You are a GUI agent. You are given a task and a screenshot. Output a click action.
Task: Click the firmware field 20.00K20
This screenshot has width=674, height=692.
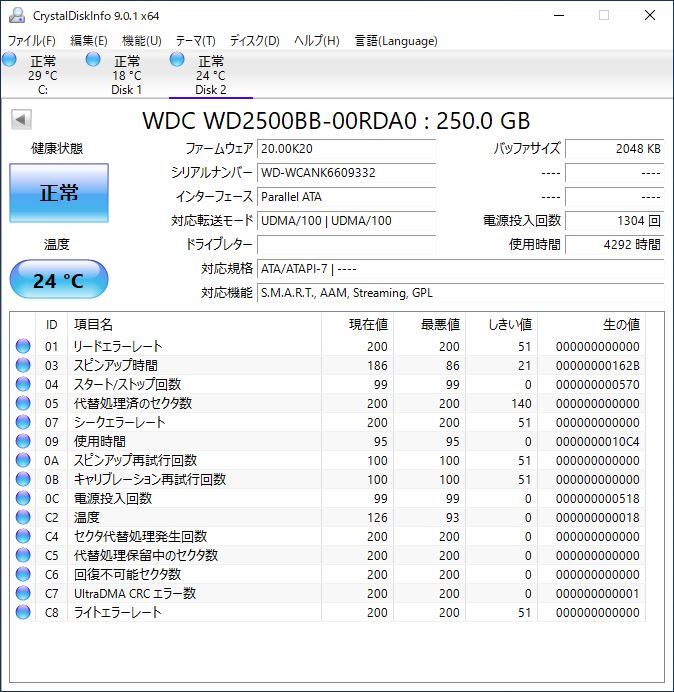pyautogui.click(x=346, y=149)
